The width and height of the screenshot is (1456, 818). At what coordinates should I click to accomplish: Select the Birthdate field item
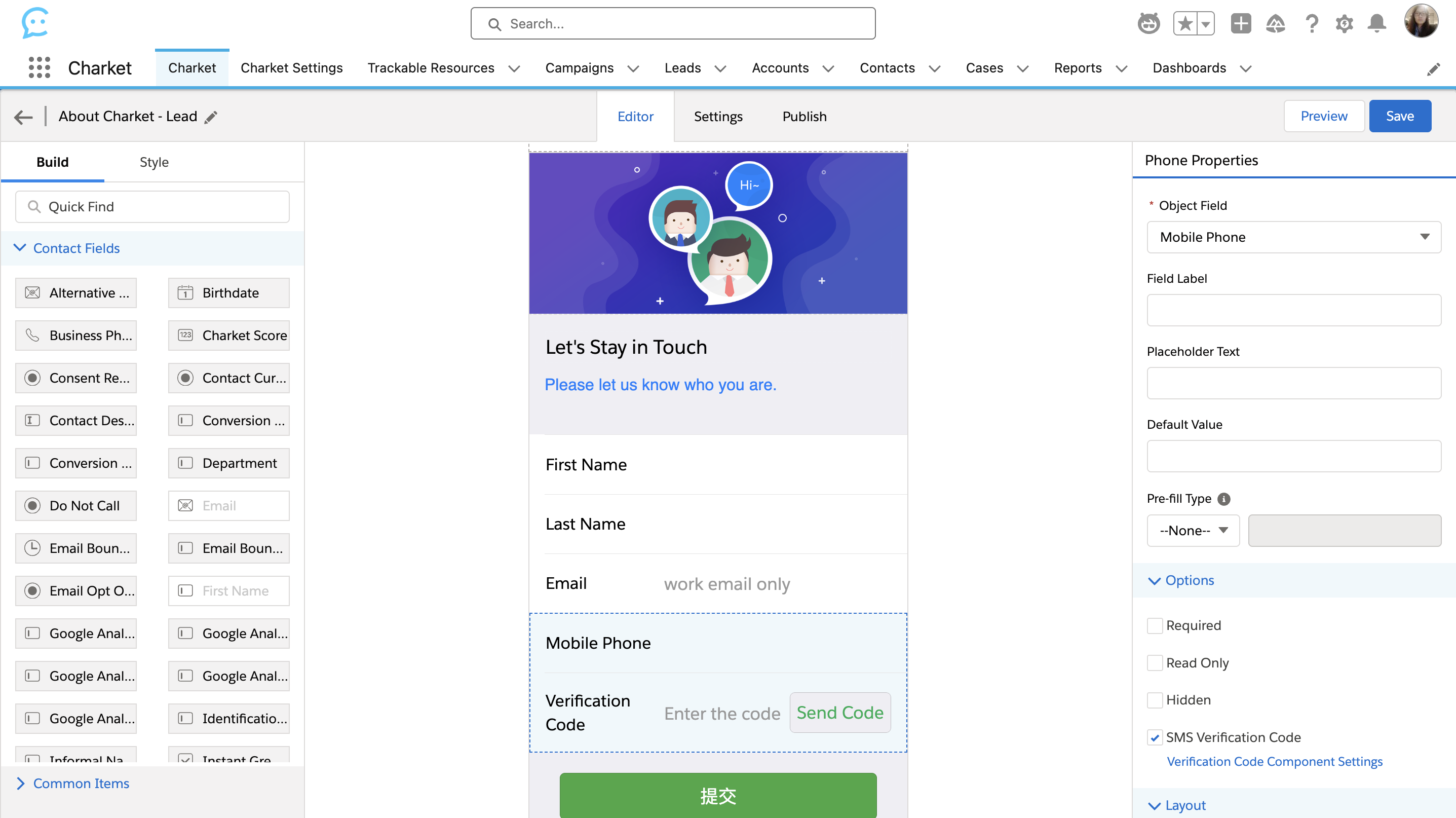pos(229,293)
